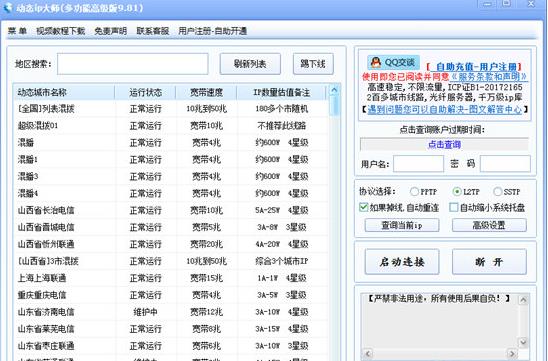Screen dimensions: 548x361
Task: Select the 上海上海联通 row
Action: click(171, 278)
